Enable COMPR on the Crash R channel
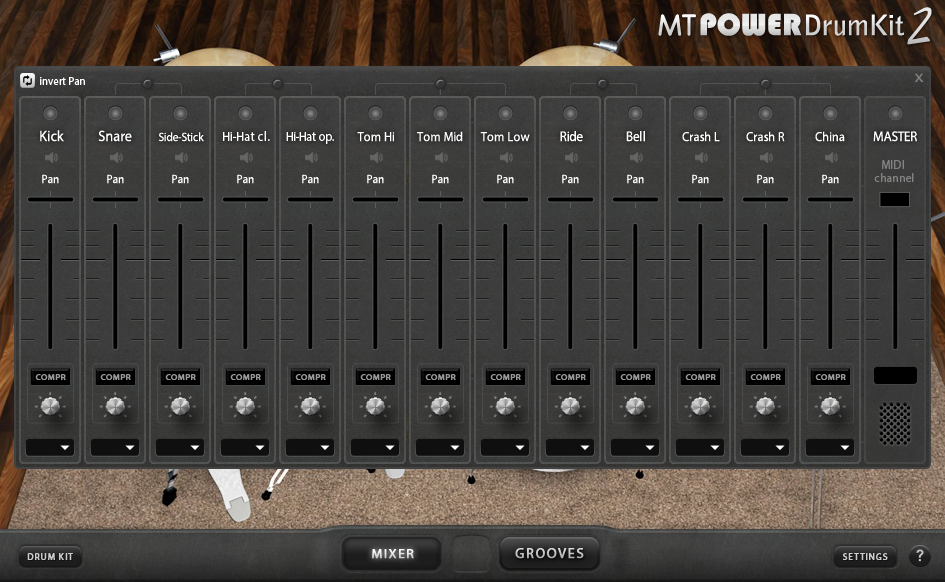 point(765,377)
